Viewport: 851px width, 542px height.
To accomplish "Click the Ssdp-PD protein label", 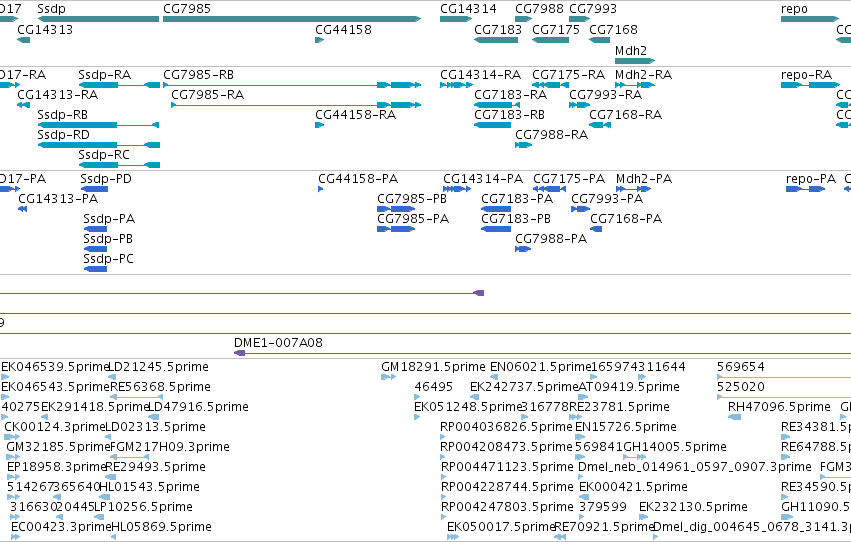I will (106, 178).
